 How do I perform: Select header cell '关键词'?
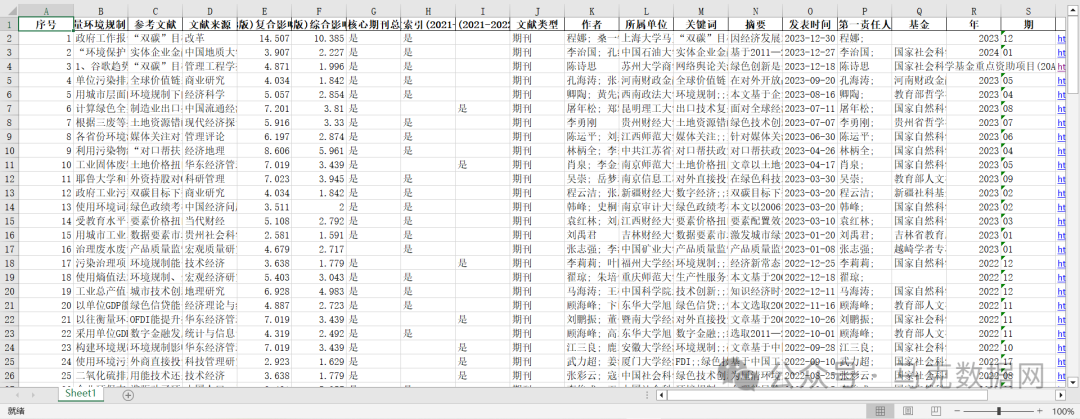(x=700, y=24)
